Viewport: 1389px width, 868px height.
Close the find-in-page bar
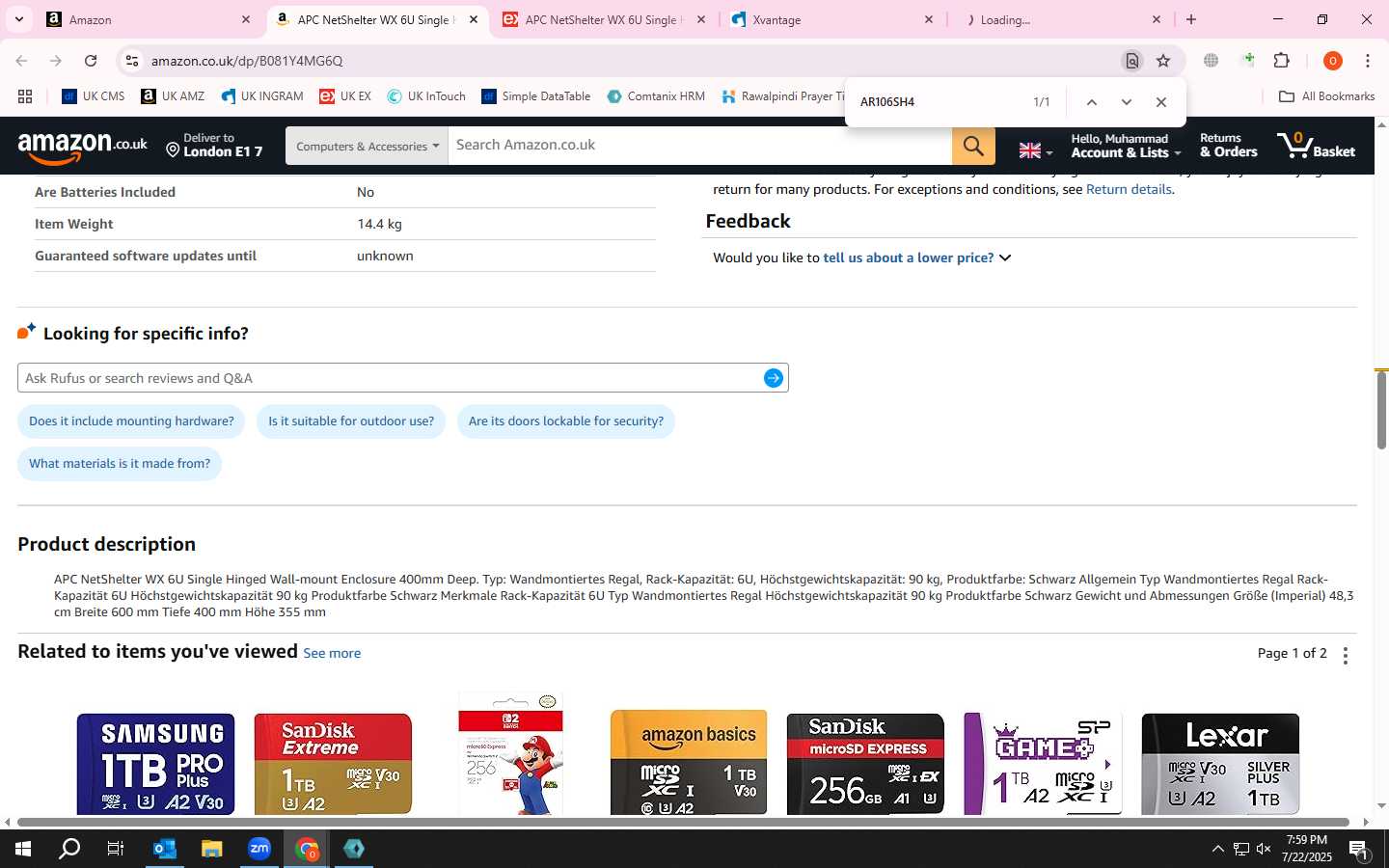click(x=1161, y=102)
